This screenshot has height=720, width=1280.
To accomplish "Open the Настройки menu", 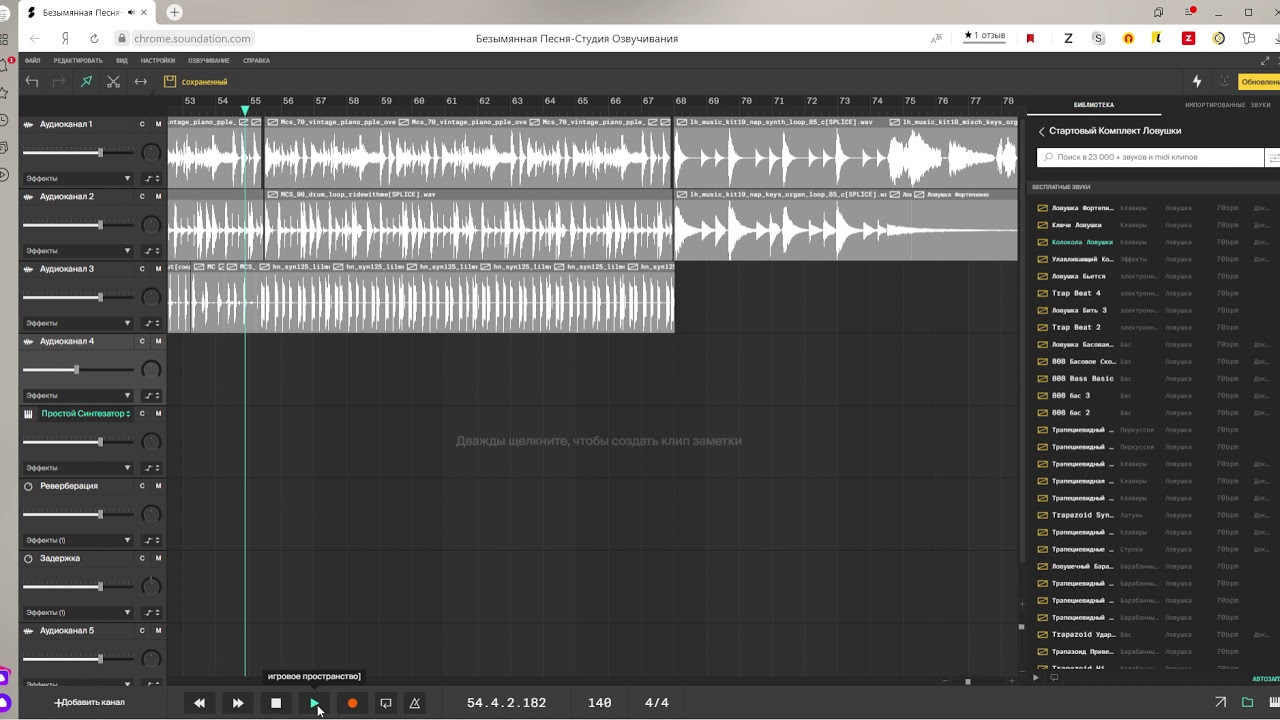I will point(158,61).
